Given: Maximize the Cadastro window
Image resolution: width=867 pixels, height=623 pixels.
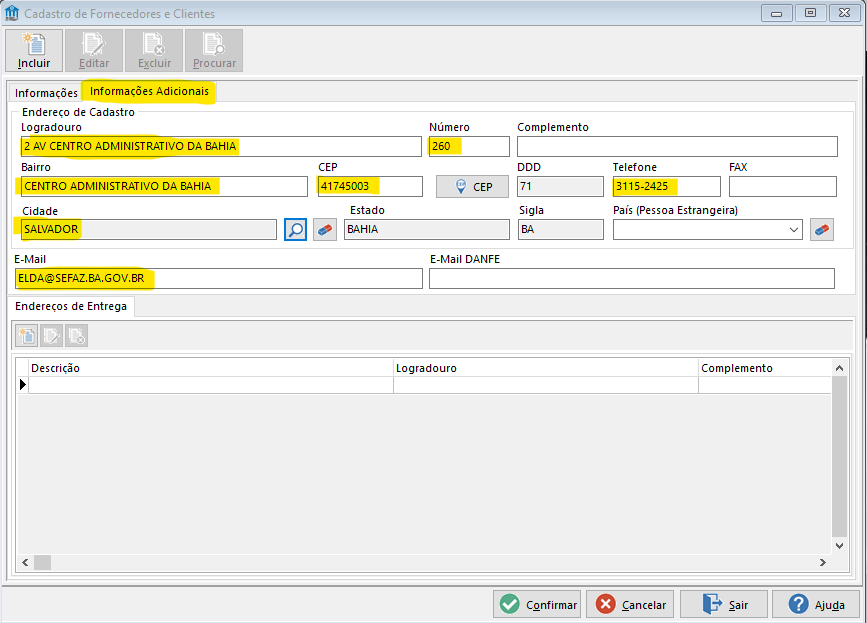Looking at the screenshot, I should (x=811, y=13).
